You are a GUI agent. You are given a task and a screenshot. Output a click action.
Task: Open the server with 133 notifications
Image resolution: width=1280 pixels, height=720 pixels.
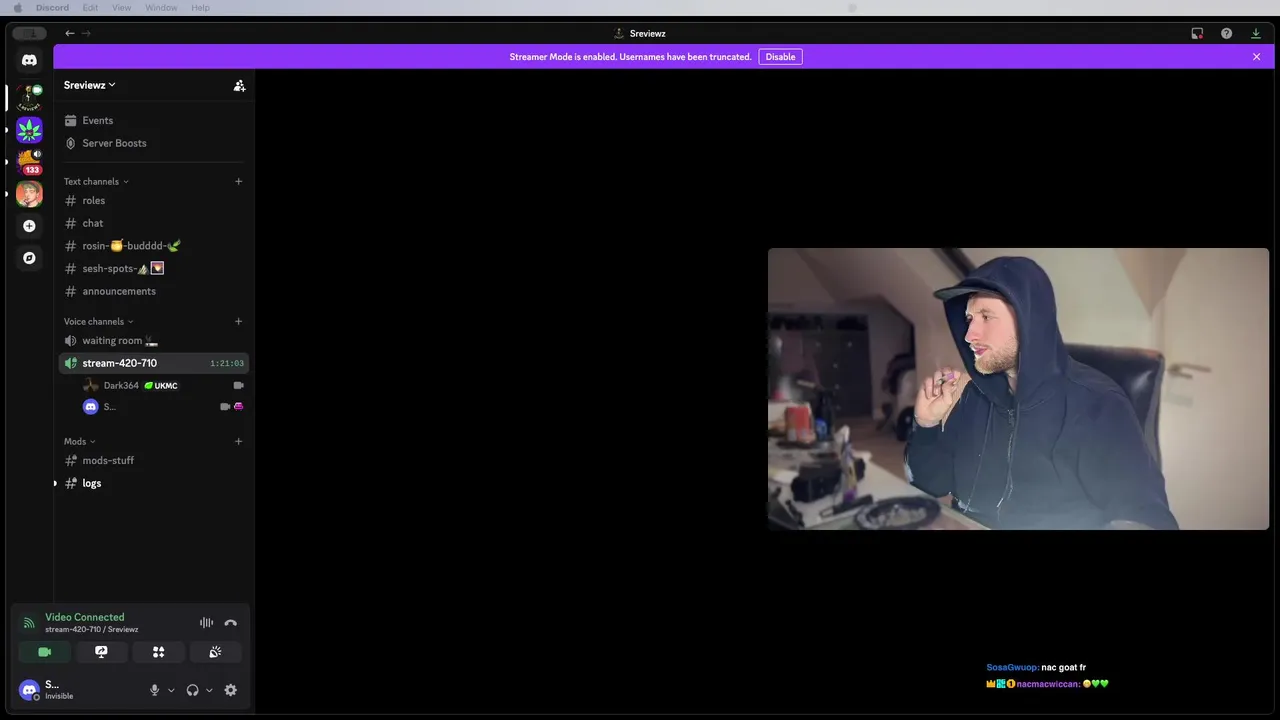(x=29, y=162)
